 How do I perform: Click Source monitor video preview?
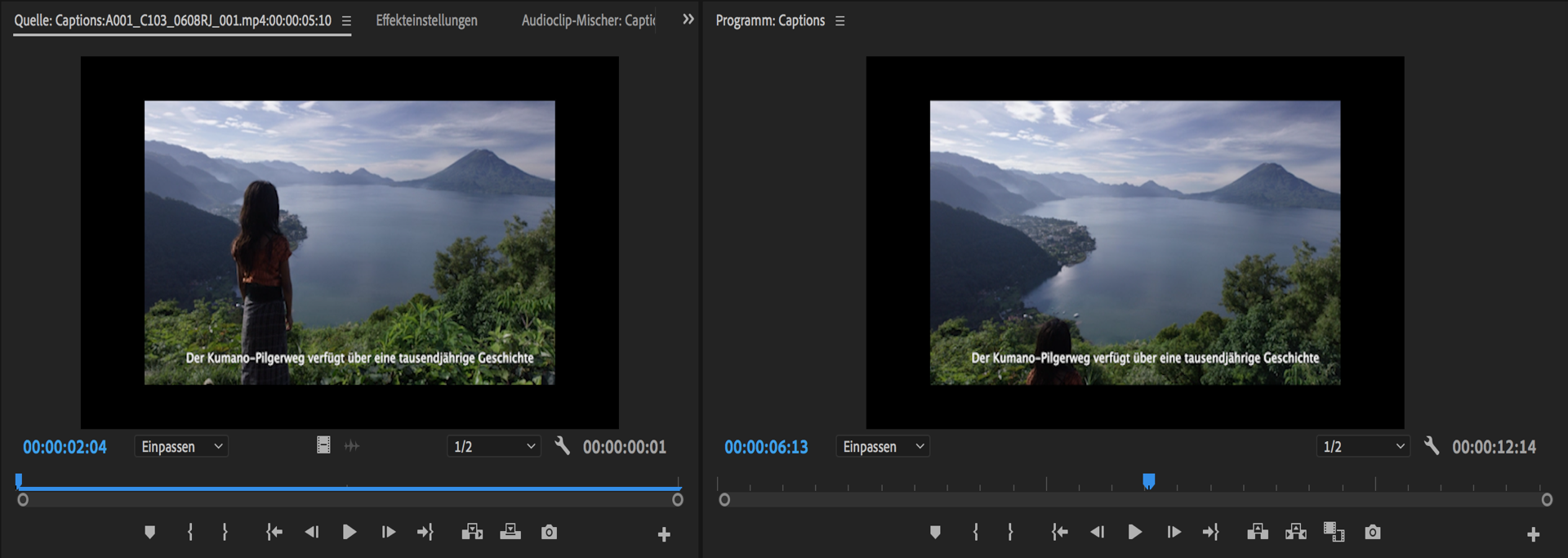coord(350,243)
